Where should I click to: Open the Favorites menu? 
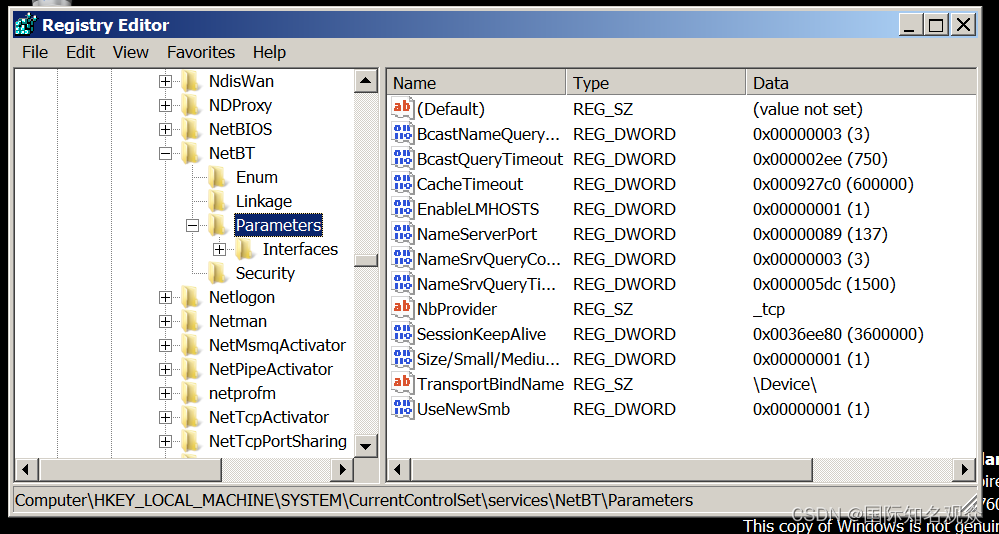click(x=201, y=52)
